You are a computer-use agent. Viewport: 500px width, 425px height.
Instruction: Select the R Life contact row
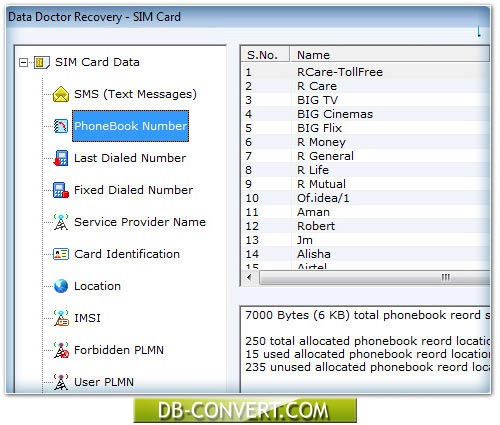click(x=365, y=170)
